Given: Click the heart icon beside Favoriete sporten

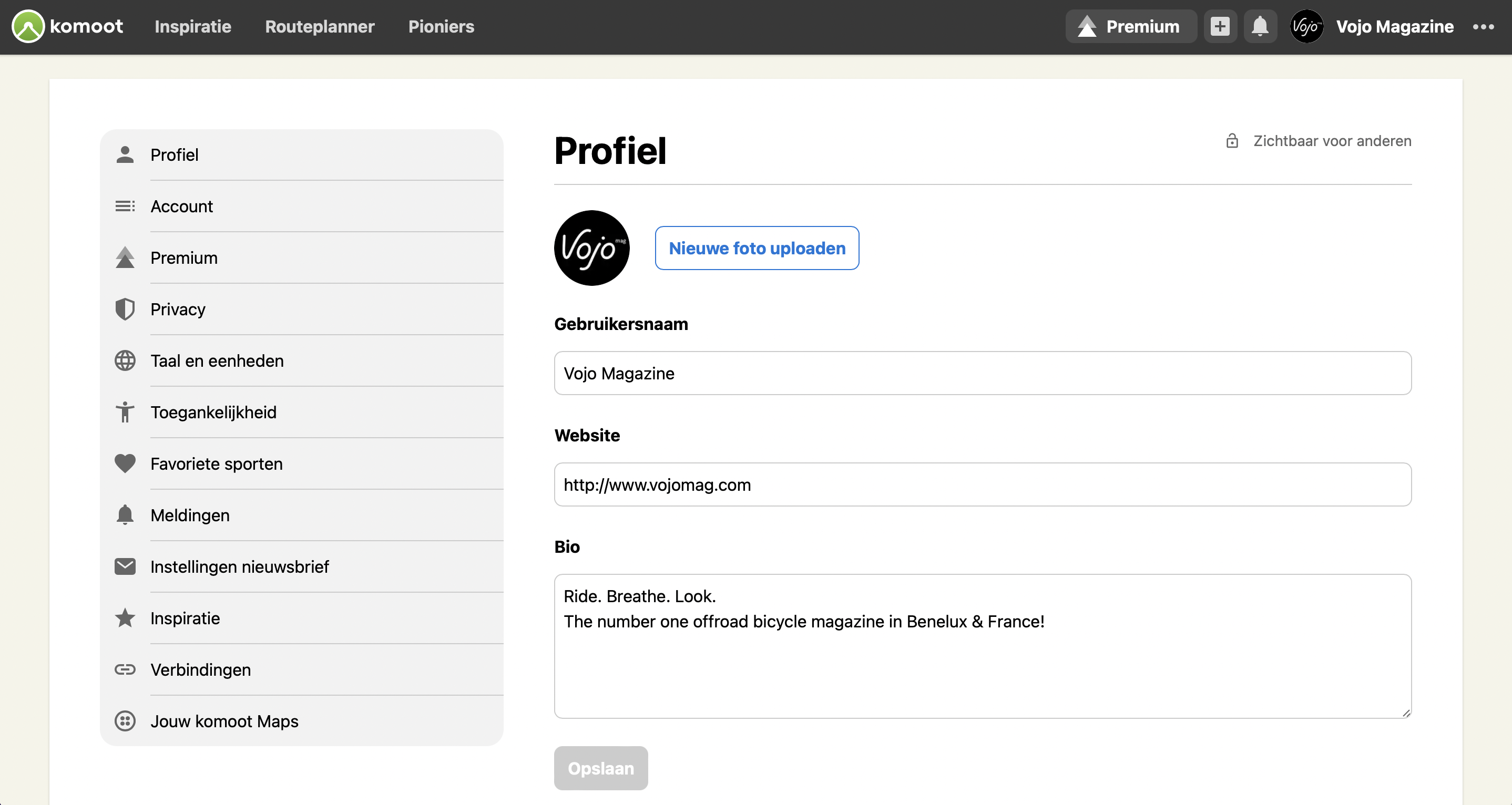Looking at the screenshot, I should (125, 463).
